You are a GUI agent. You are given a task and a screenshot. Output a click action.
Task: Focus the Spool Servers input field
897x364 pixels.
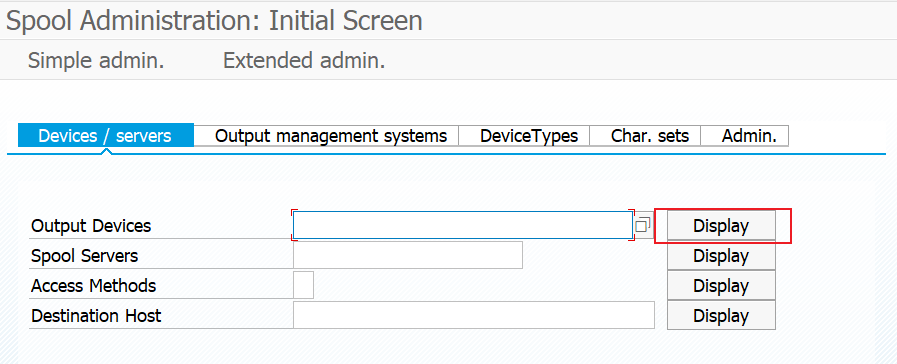pyautogui.click(x=407, y=255)
